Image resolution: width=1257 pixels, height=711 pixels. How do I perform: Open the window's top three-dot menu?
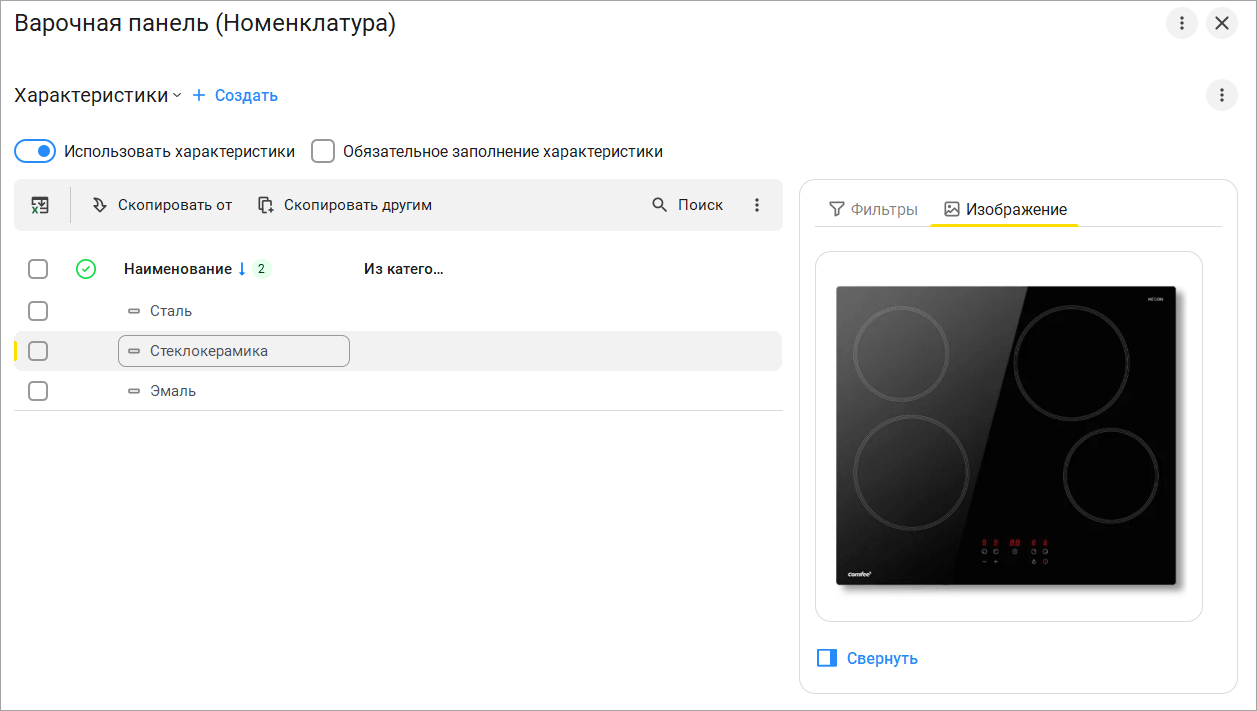[x=1182, y=23]
